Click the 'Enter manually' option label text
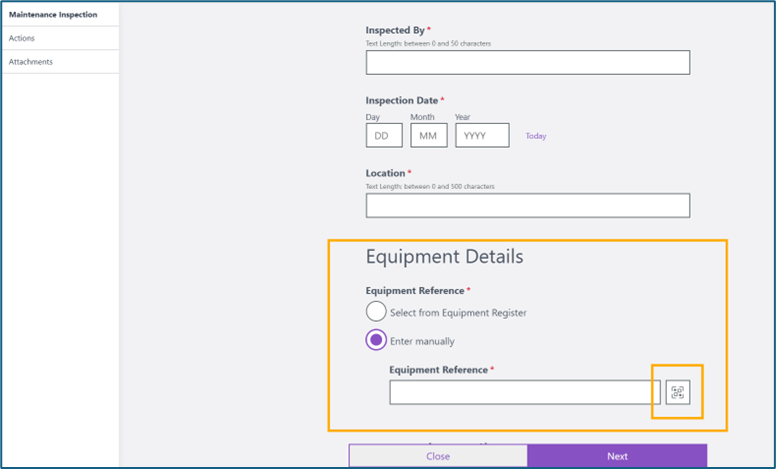 click(422, 341)
